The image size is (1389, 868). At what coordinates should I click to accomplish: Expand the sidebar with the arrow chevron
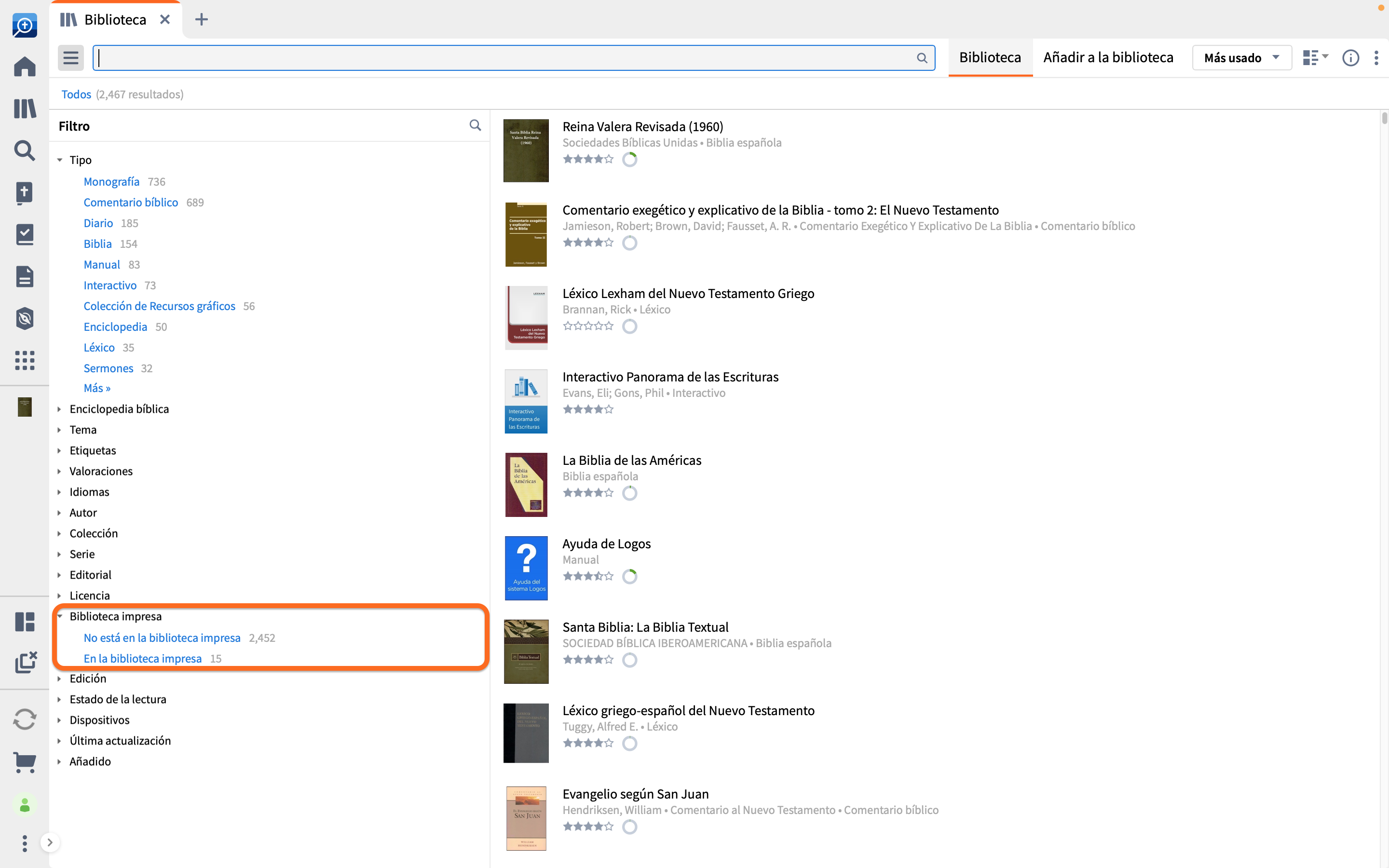point(50,842)
